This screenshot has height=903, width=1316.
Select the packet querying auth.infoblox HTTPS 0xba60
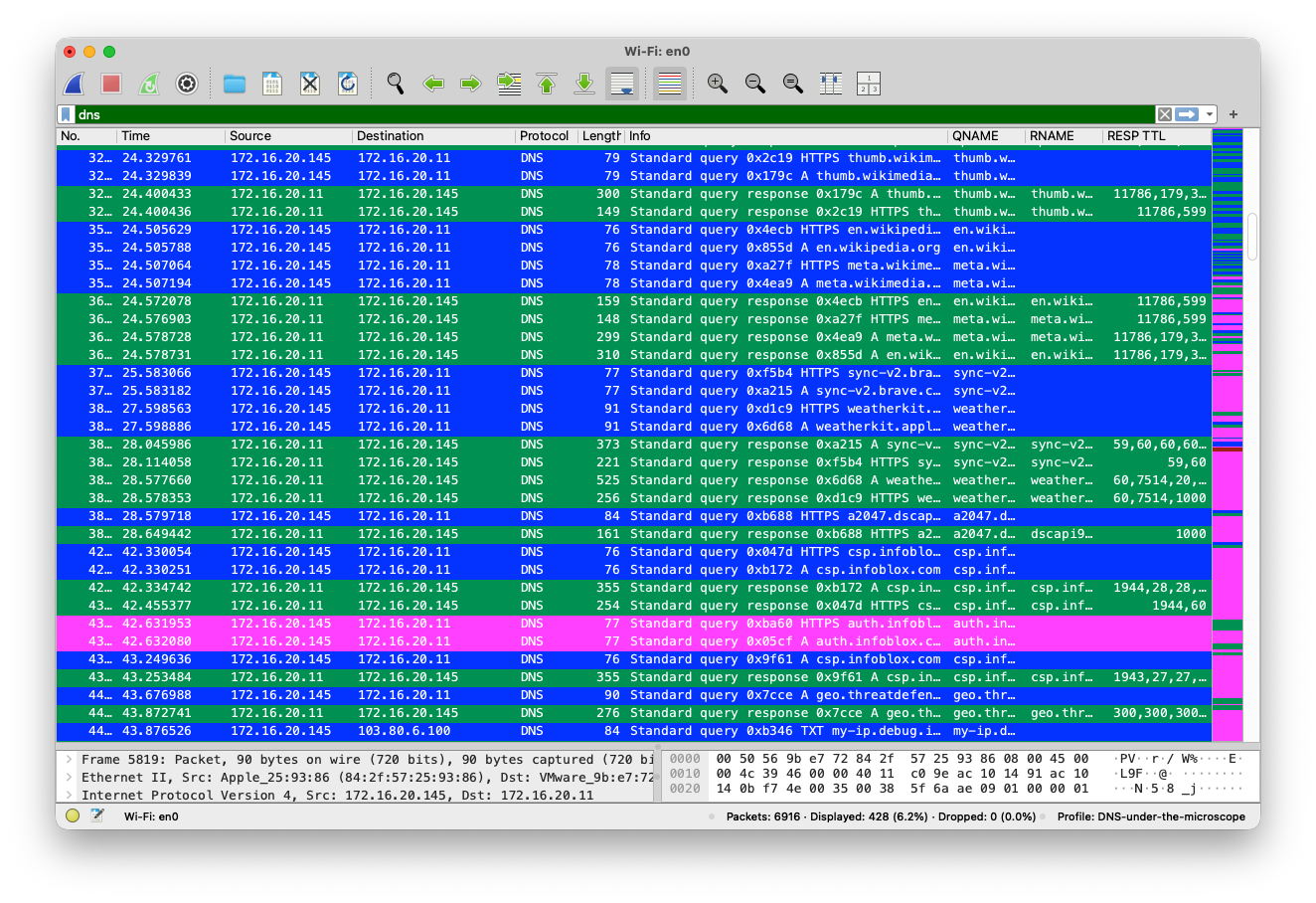(634, 624)
